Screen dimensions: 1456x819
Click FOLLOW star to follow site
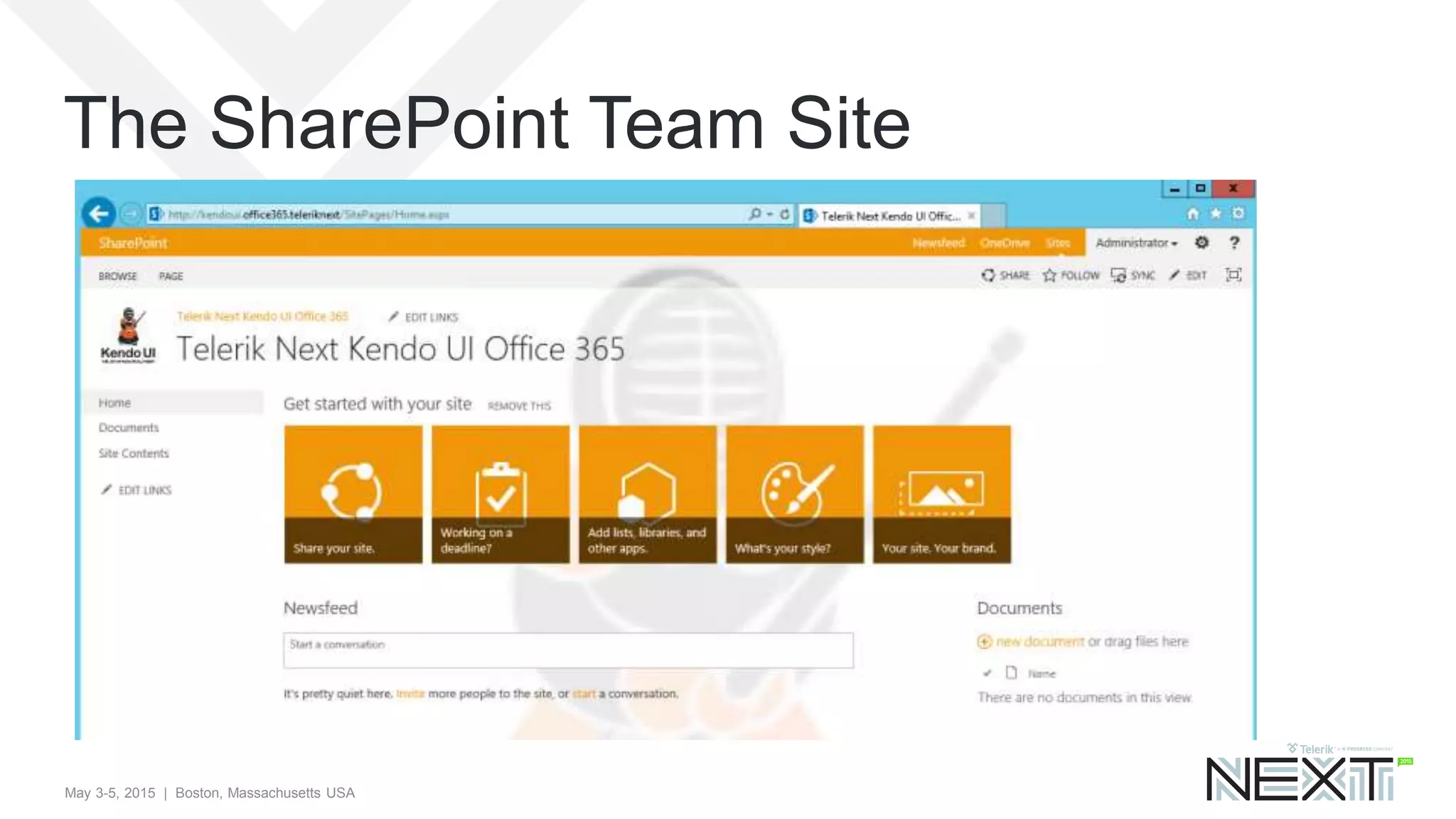coord(1071,275)
